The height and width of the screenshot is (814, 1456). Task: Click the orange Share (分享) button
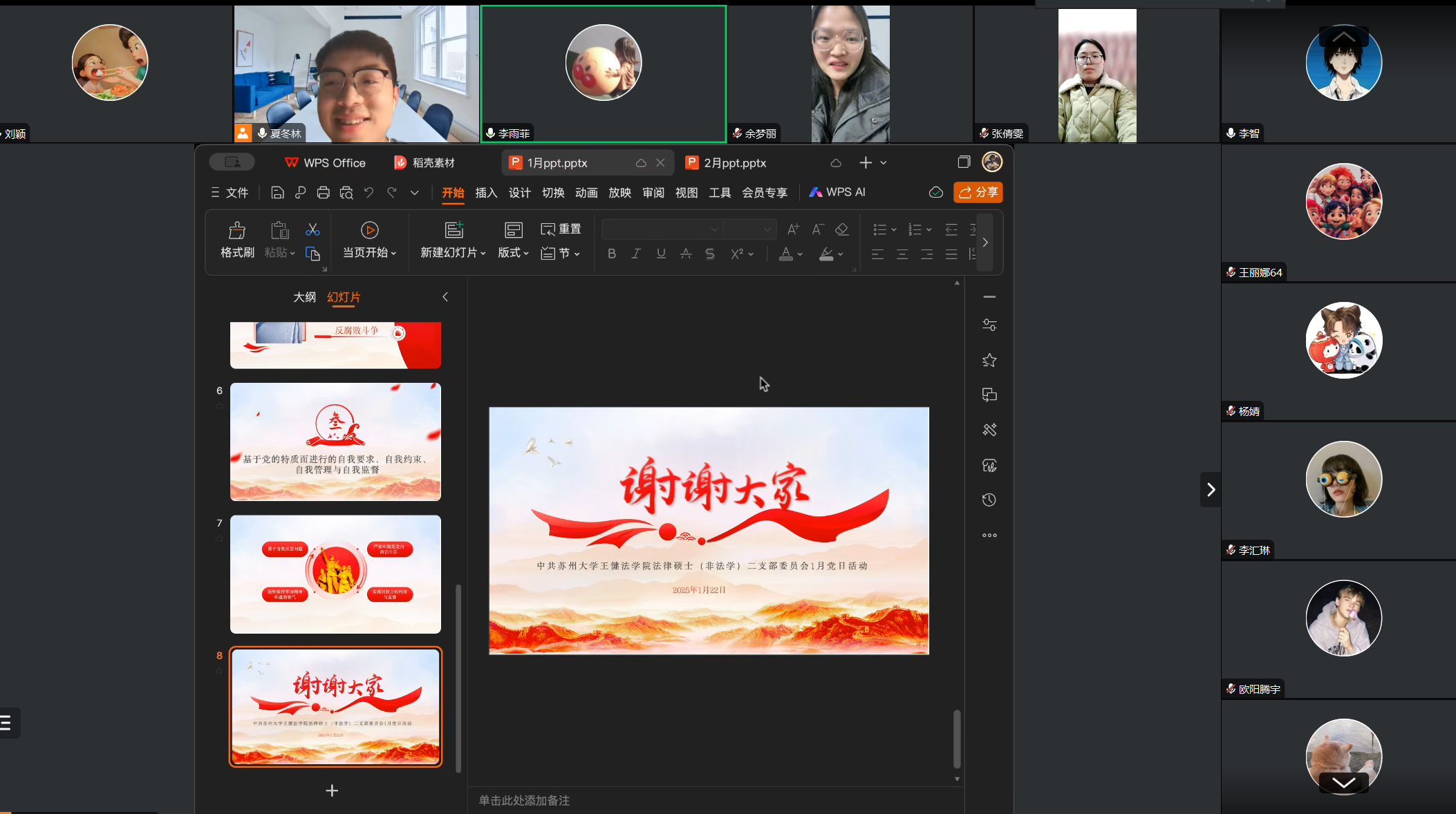point(978,192)
